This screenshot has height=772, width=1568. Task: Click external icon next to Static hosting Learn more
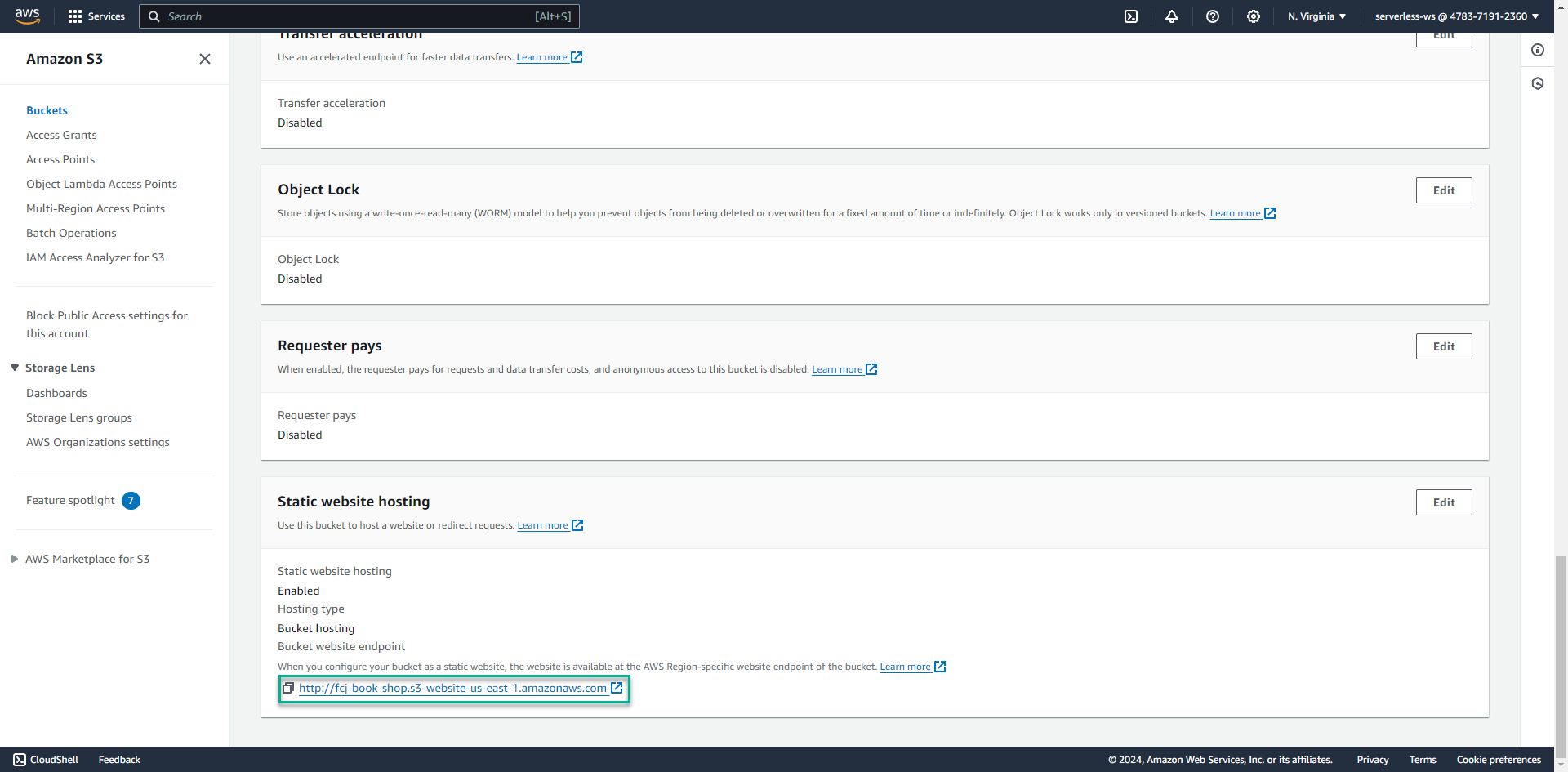click(577, 525)
